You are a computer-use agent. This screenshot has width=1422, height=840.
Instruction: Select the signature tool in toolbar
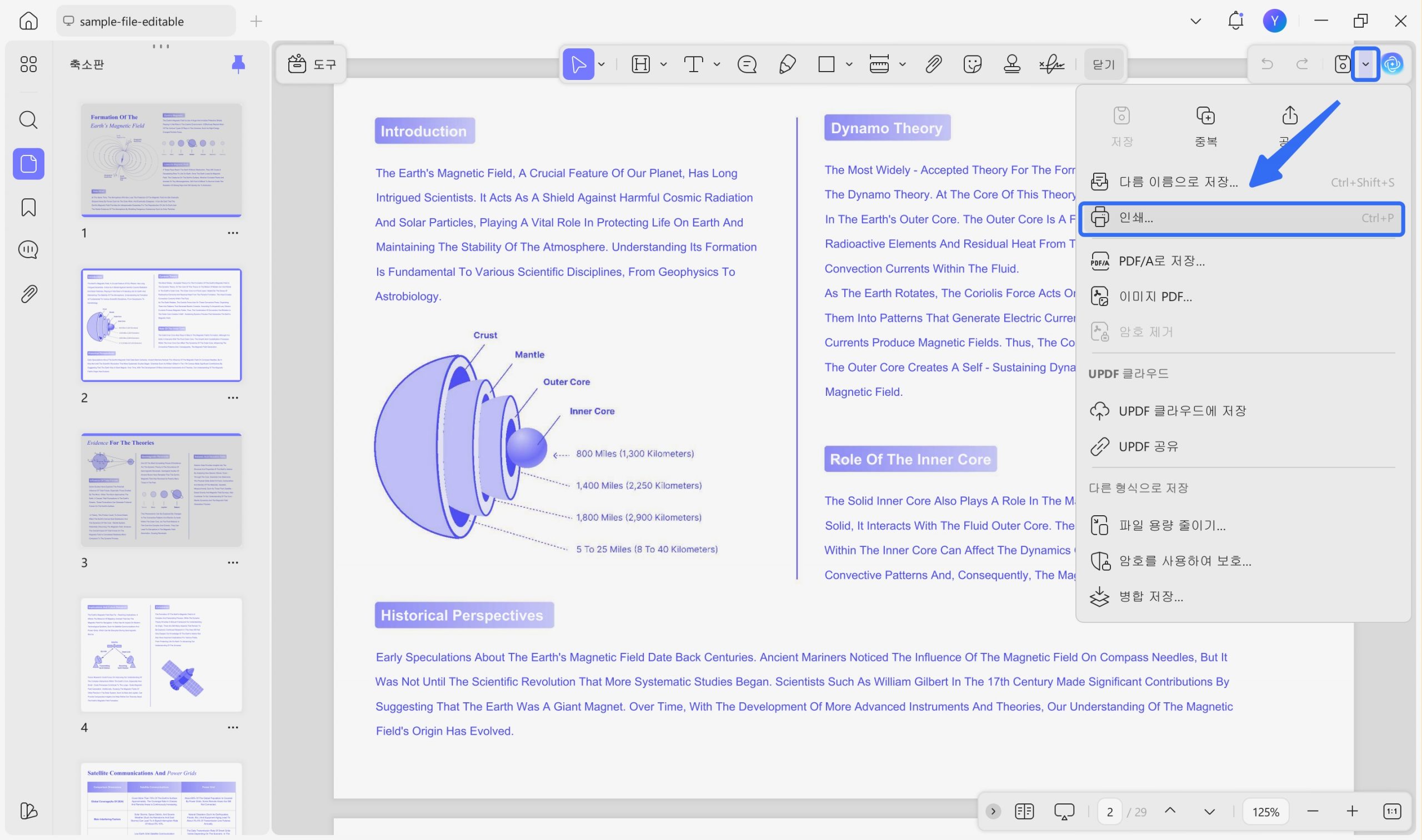[x=1052, y=64]
